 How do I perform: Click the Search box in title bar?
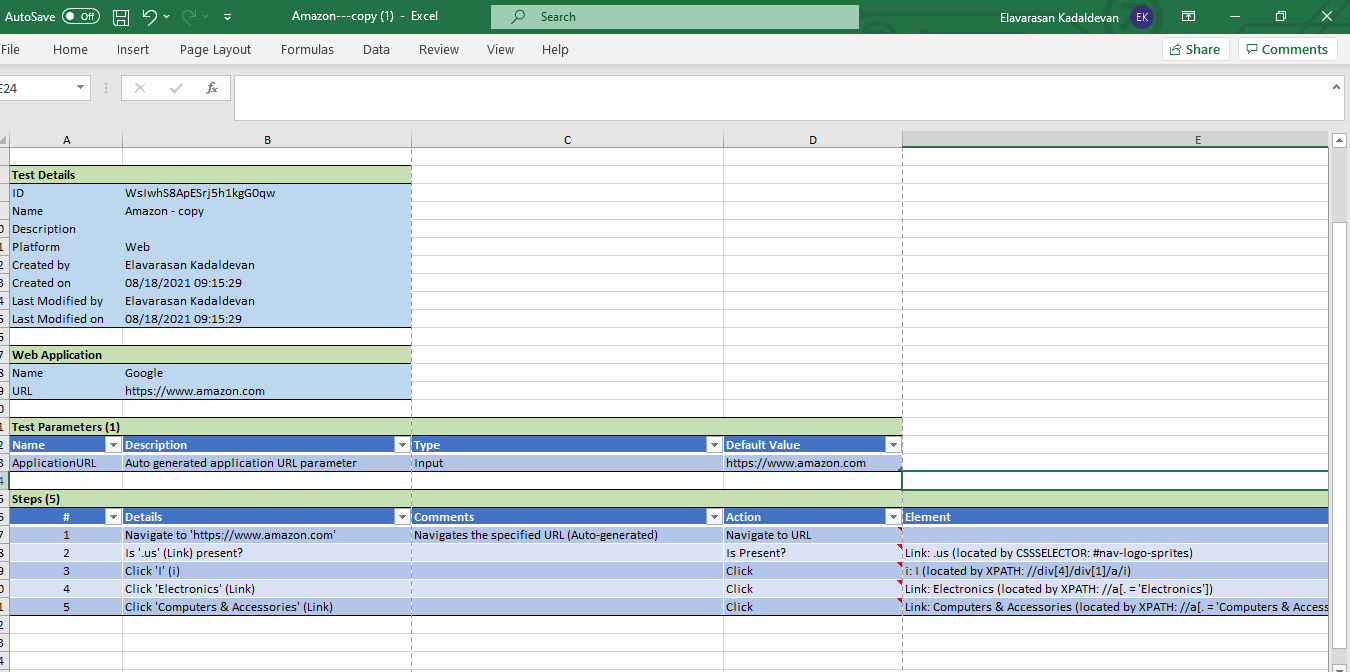pyautogui.click(x=674, y=17)
